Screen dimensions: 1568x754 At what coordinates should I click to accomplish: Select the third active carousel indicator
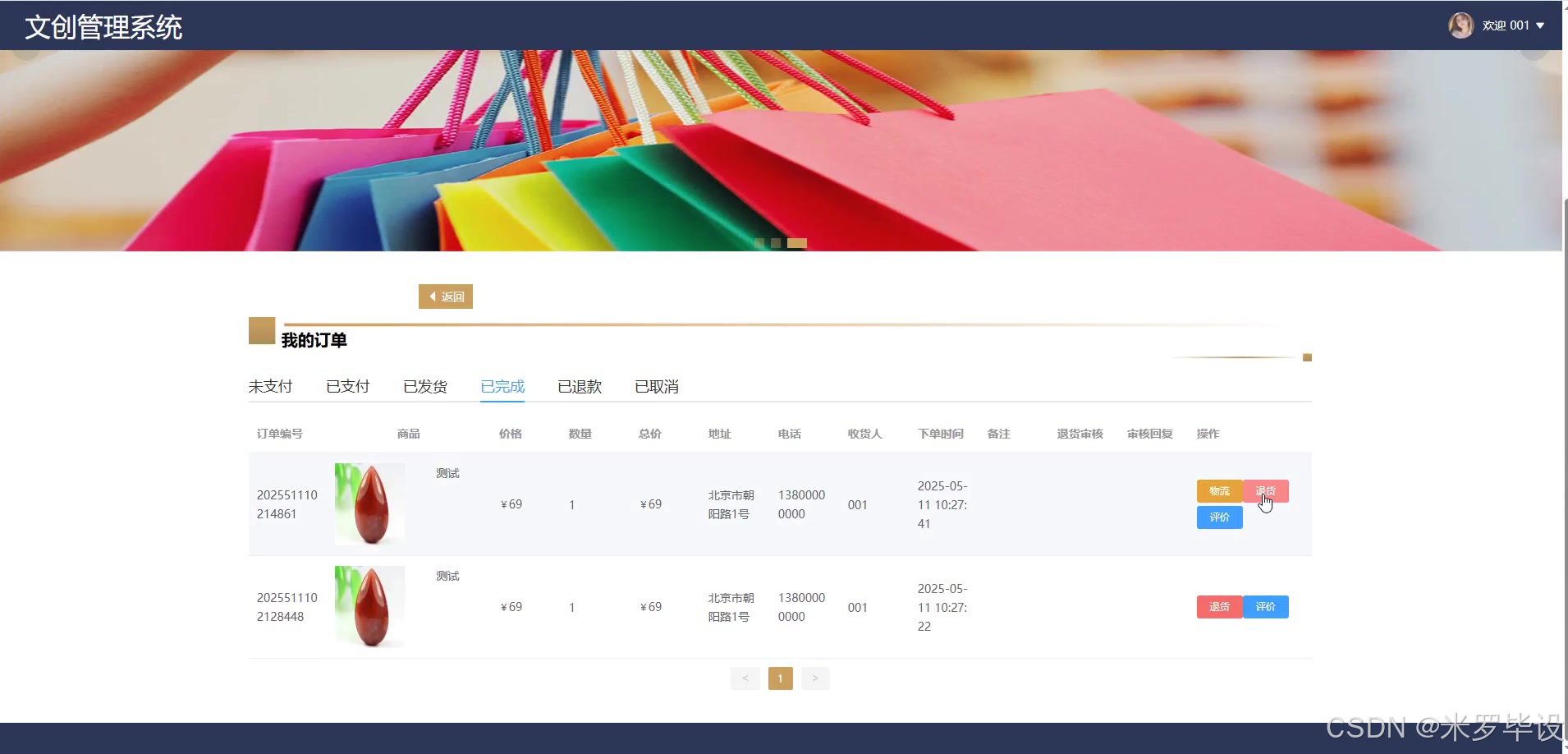click(797, 243)
